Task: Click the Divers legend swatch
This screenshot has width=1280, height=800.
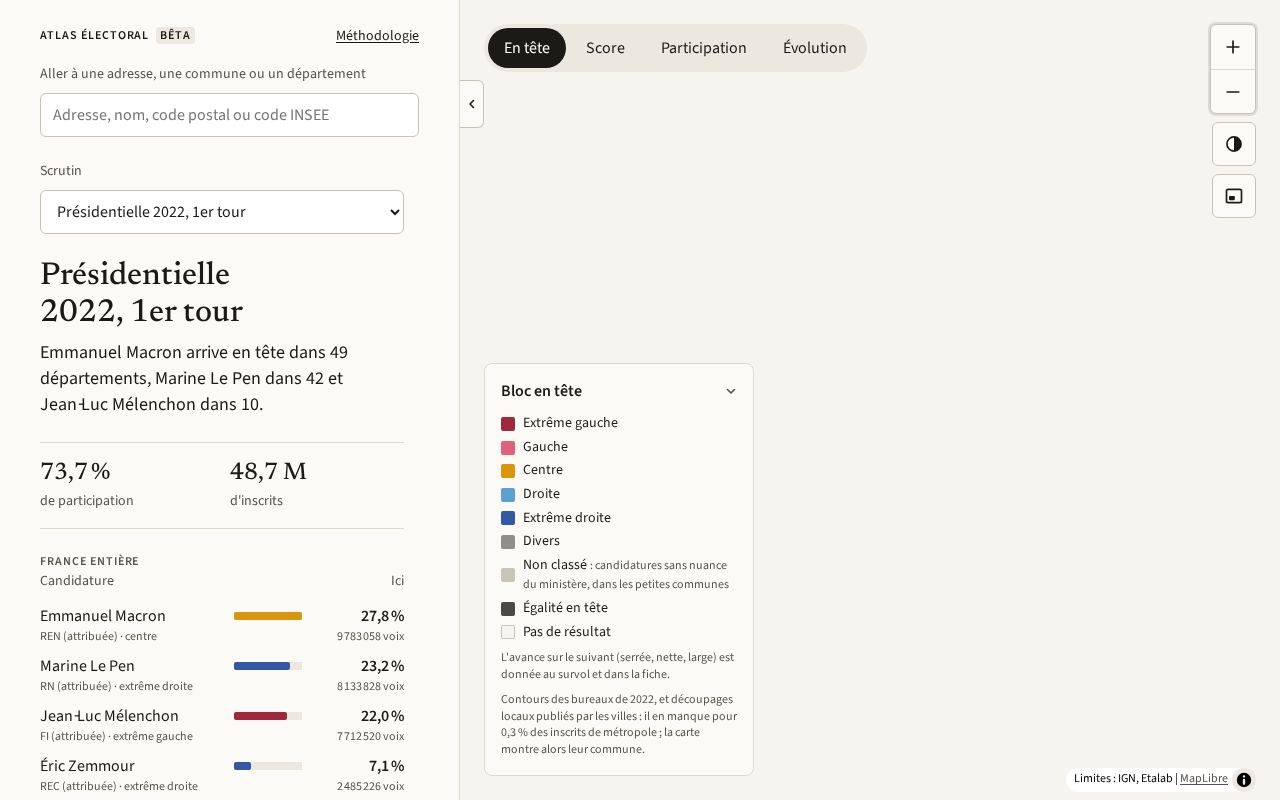Action: (x=508, y=542)
